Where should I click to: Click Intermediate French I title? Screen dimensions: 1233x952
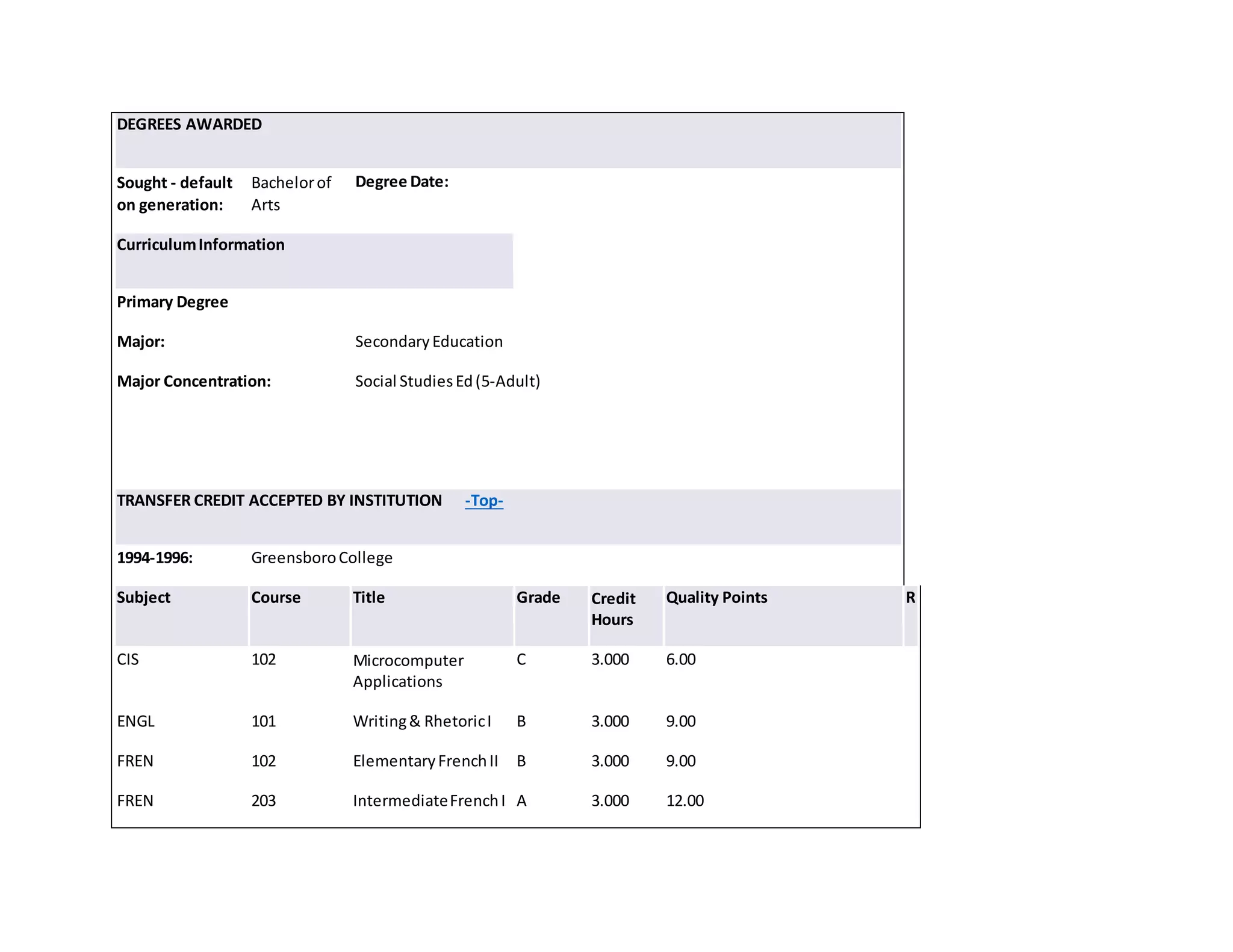428,801
